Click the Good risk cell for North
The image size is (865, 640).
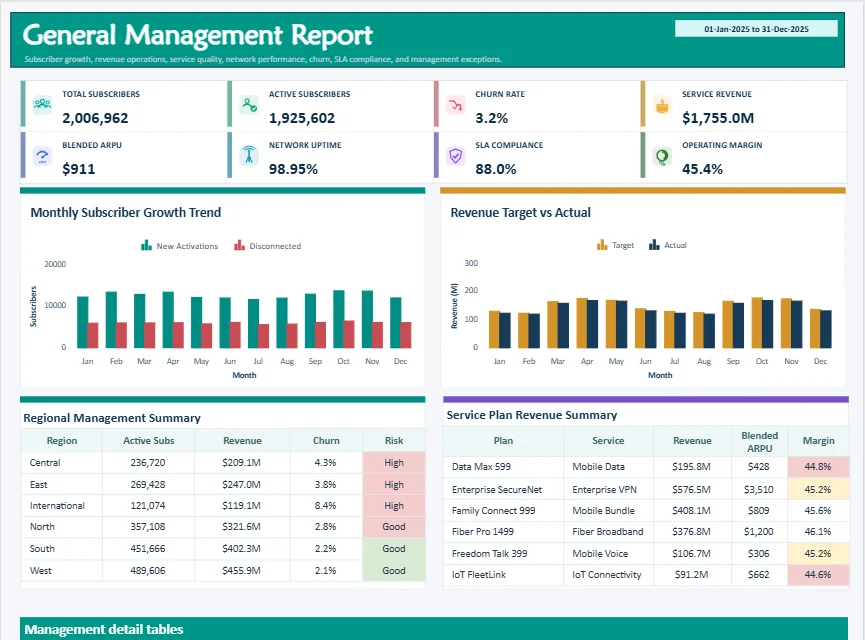(394, 526)
